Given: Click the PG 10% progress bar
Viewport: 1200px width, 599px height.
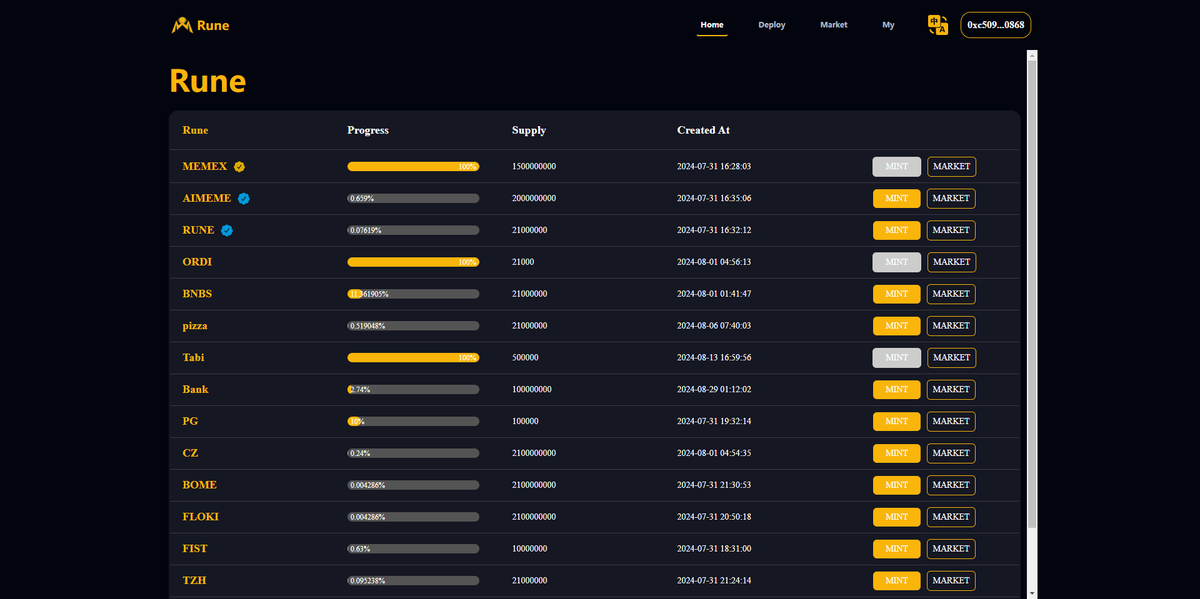Looking at the screenshot, I should (413, 421).
